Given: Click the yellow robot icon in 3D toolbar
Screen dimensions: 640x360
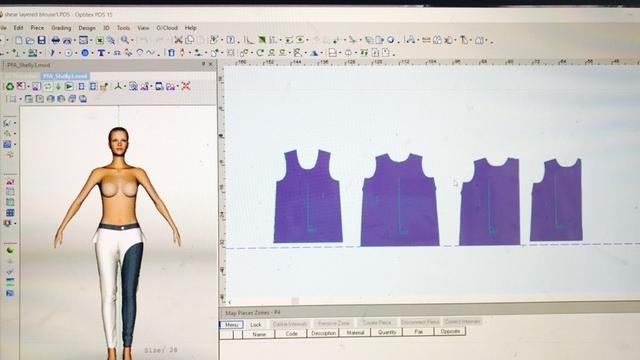Looking at the screenshot, I should 104,86.
